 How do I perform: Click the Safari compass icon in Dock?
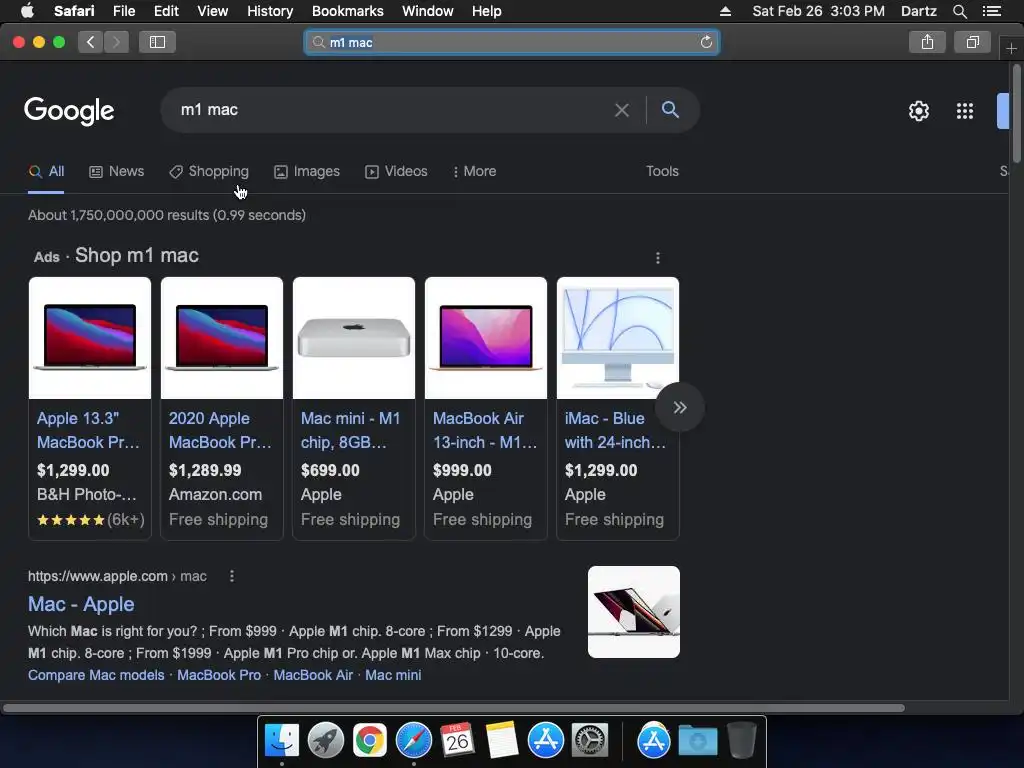(x=414, y=741)
